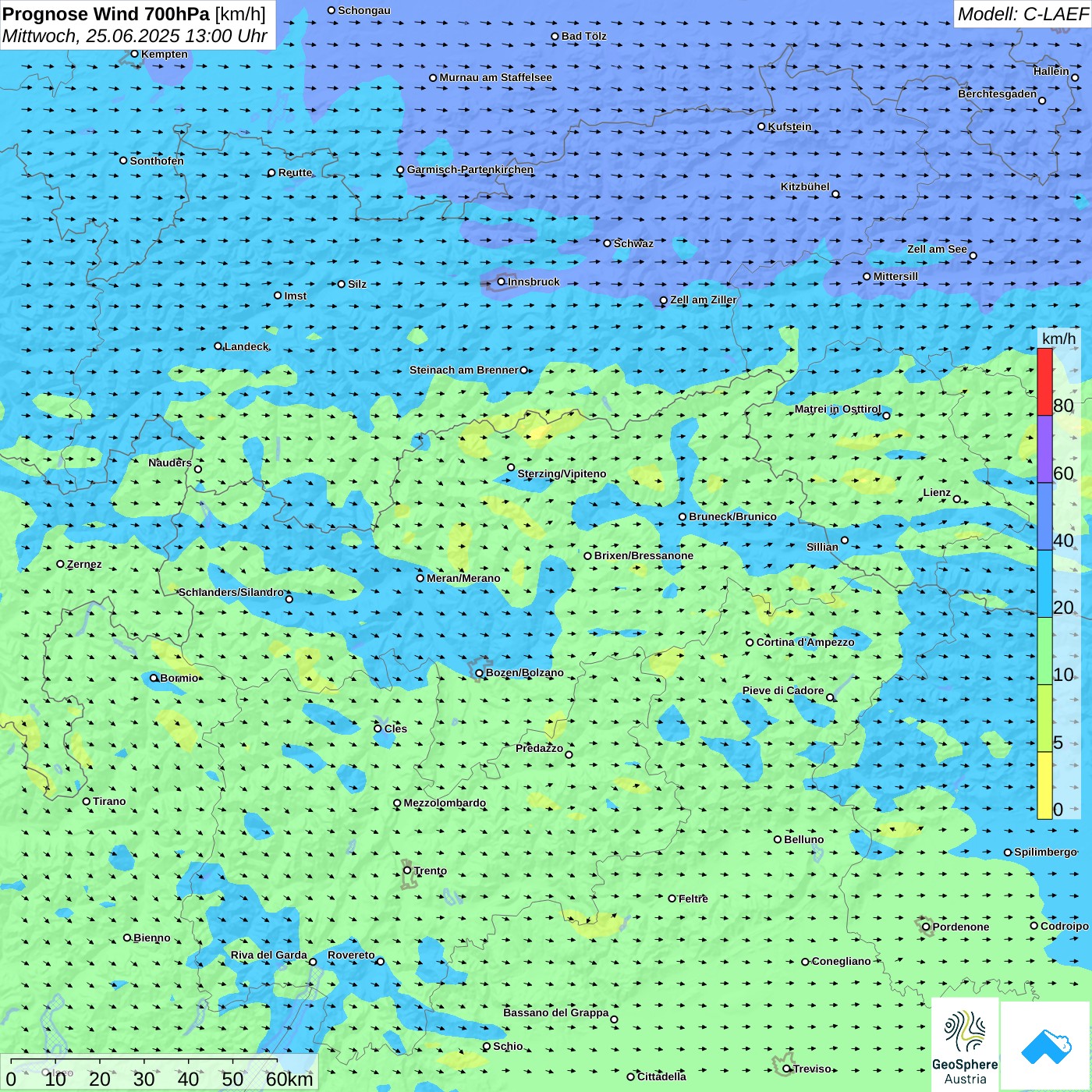Click the Bozen/Bolzano city marker
This screenshot has width=1092, height=1092.
coord(480,672)
